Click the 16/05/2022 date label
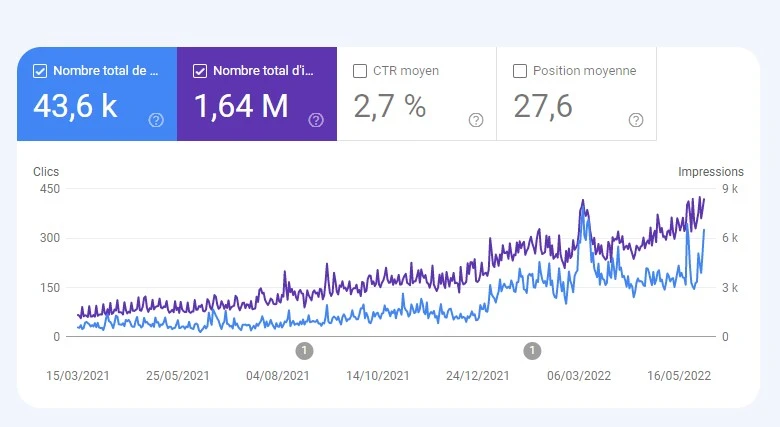780x427 pixels. tap(679, 376)
